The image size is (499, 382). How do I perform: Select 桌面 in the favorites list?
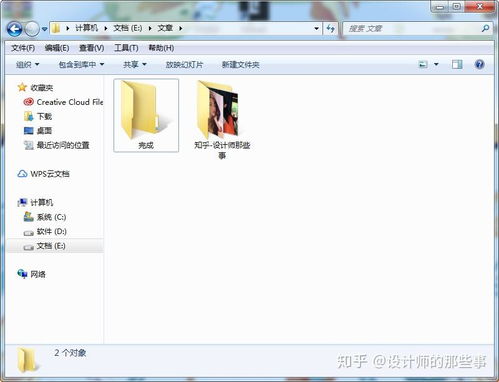pos(44,131)
